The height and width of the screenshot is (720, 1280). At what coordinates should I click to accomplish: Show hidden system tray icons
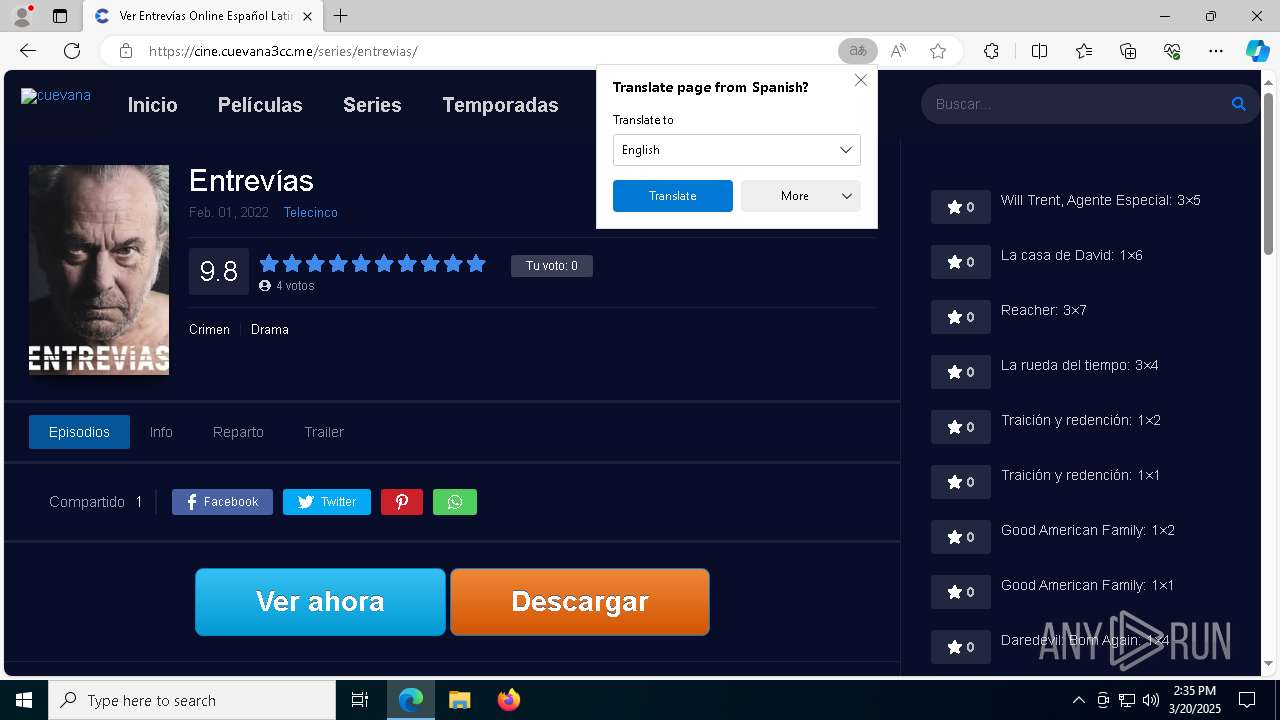(x=1078, y=700)
